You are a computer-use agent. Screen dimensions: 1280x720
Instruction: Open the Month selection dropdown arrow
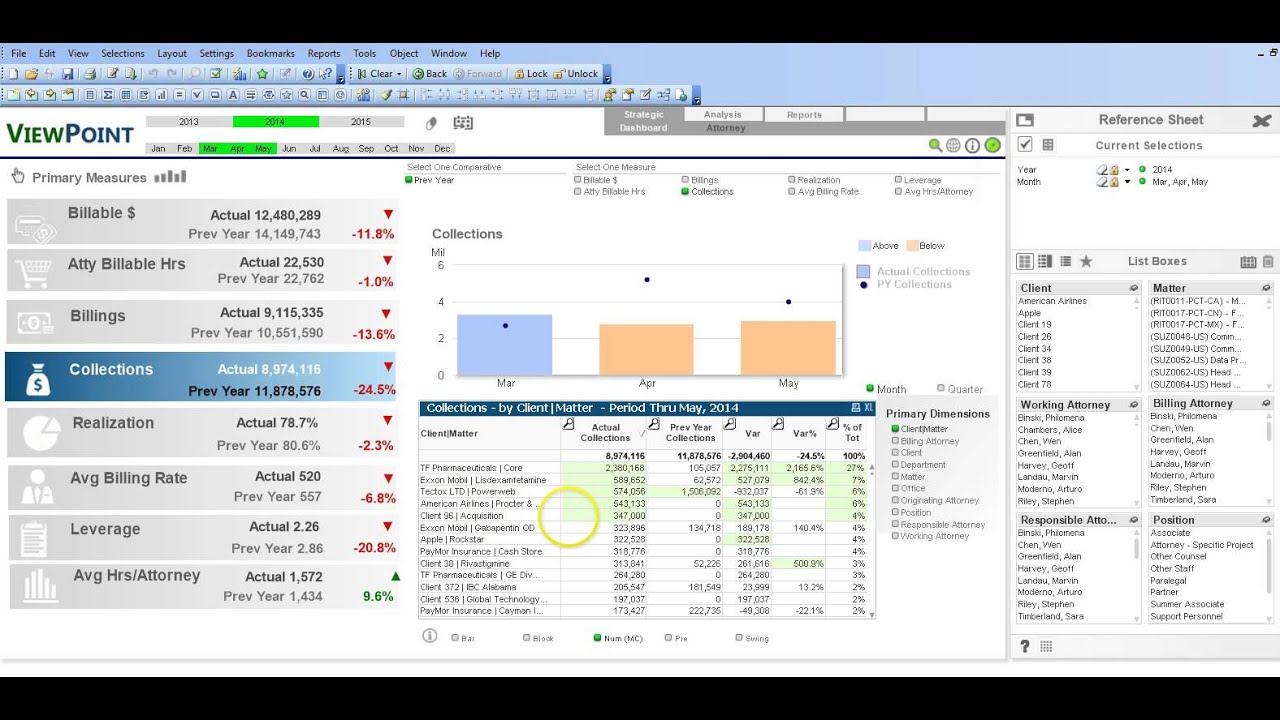pos(1127,182)
